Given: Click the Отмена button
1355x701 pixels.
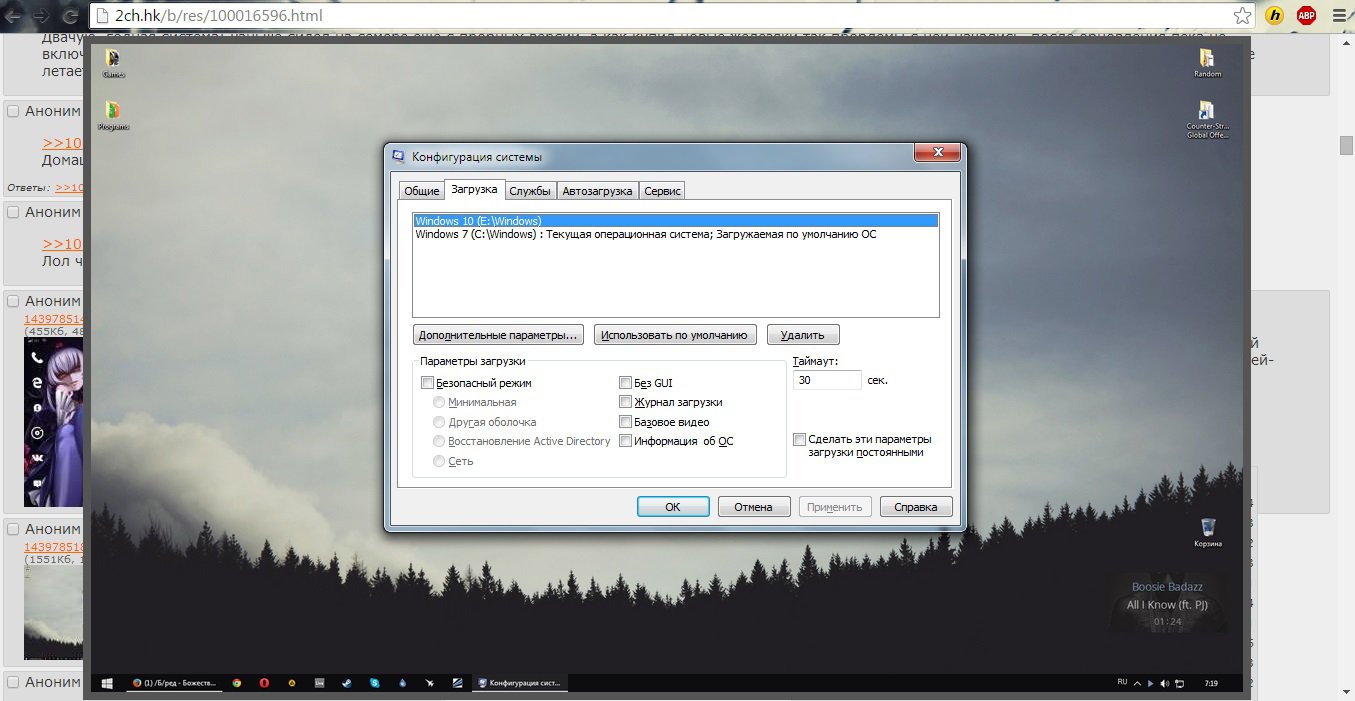Looking at the screenshot, I should [x=754, y=507].
